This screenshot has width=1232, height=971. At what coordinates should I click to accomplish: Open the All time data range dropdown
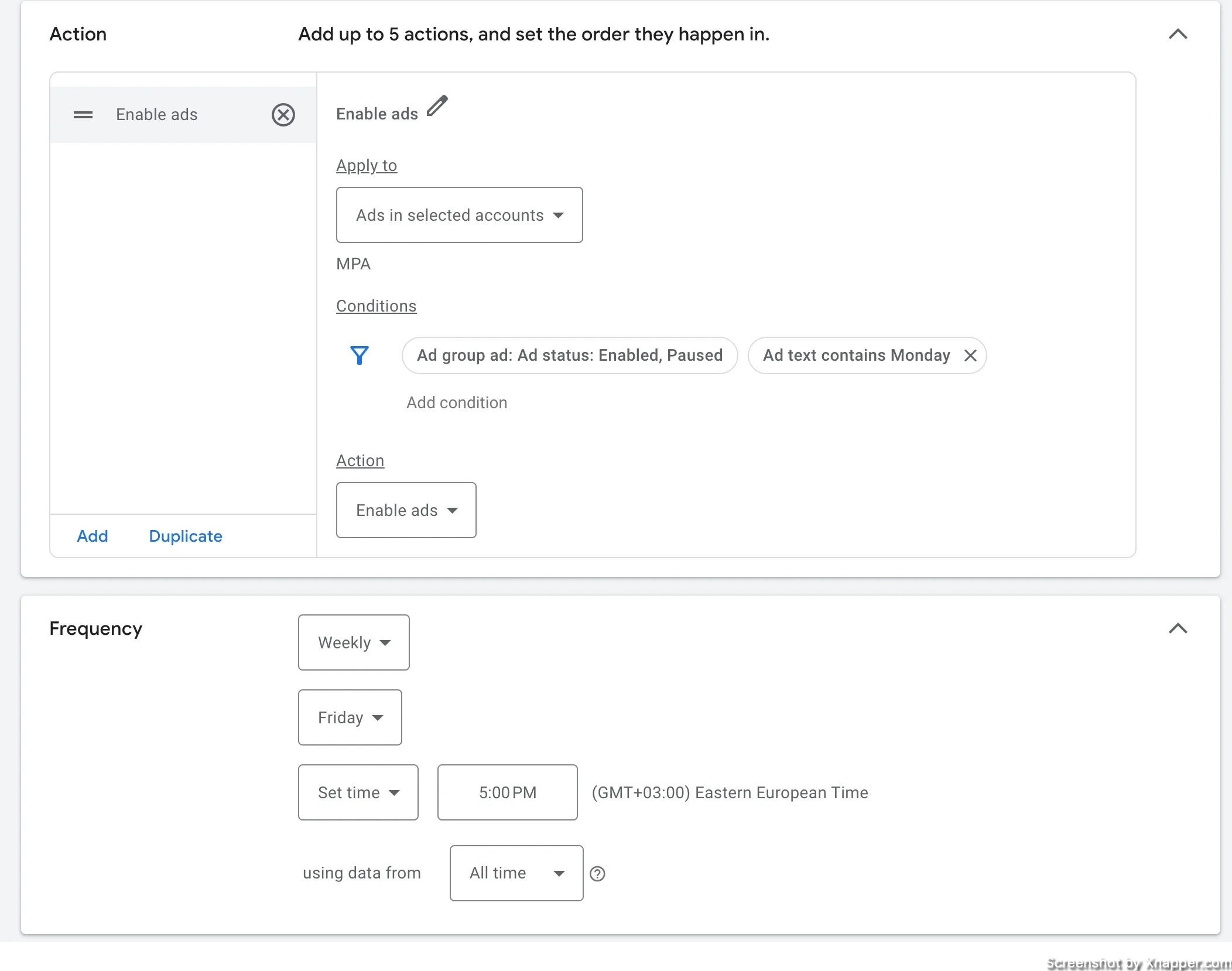pyautogui.click(x=516, y=873)
